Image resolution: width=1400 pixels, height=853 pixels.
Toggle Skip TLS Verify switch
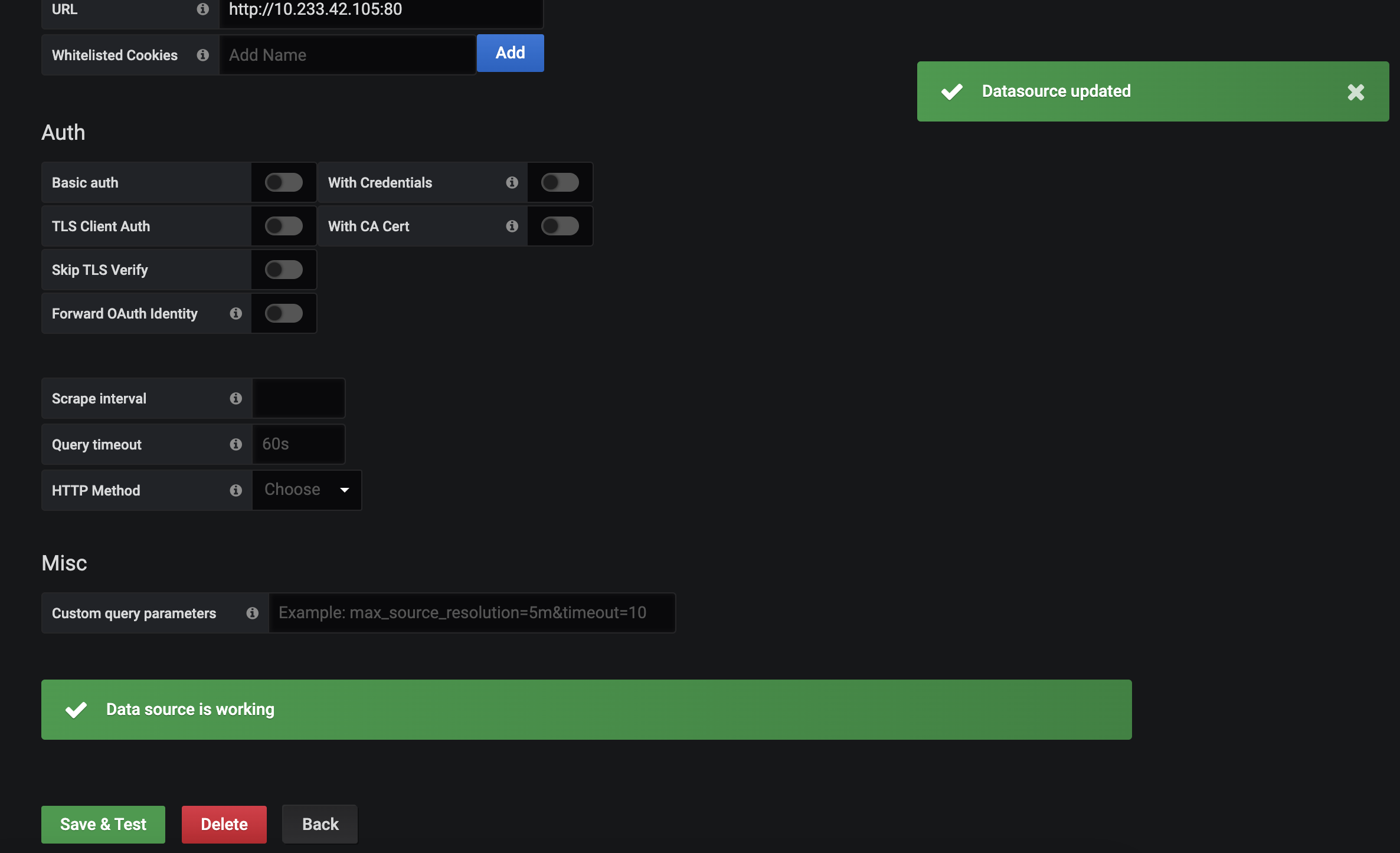tap(283, 270)
